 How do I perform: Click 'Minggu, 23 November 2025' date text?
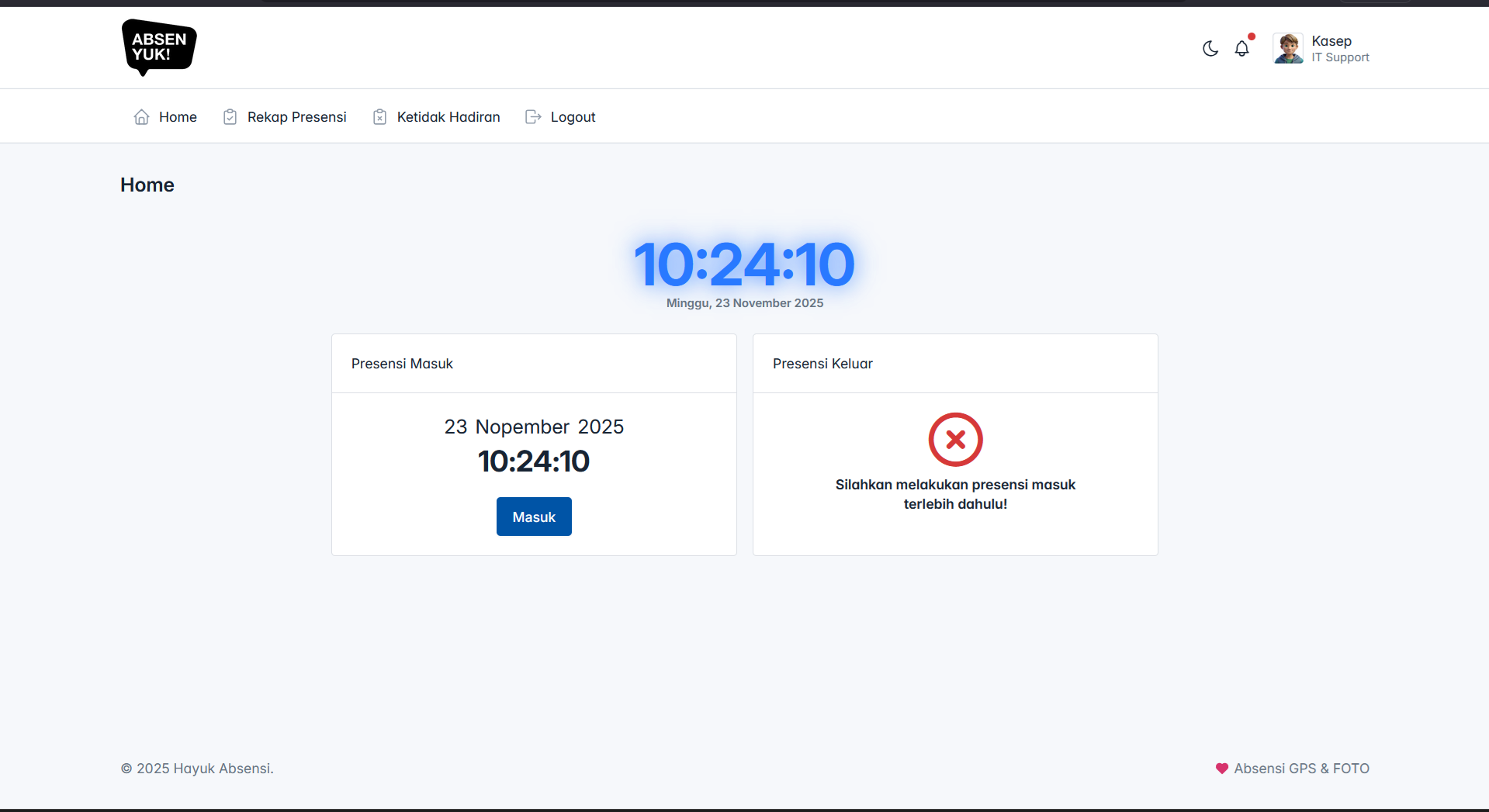click(745, 303)
